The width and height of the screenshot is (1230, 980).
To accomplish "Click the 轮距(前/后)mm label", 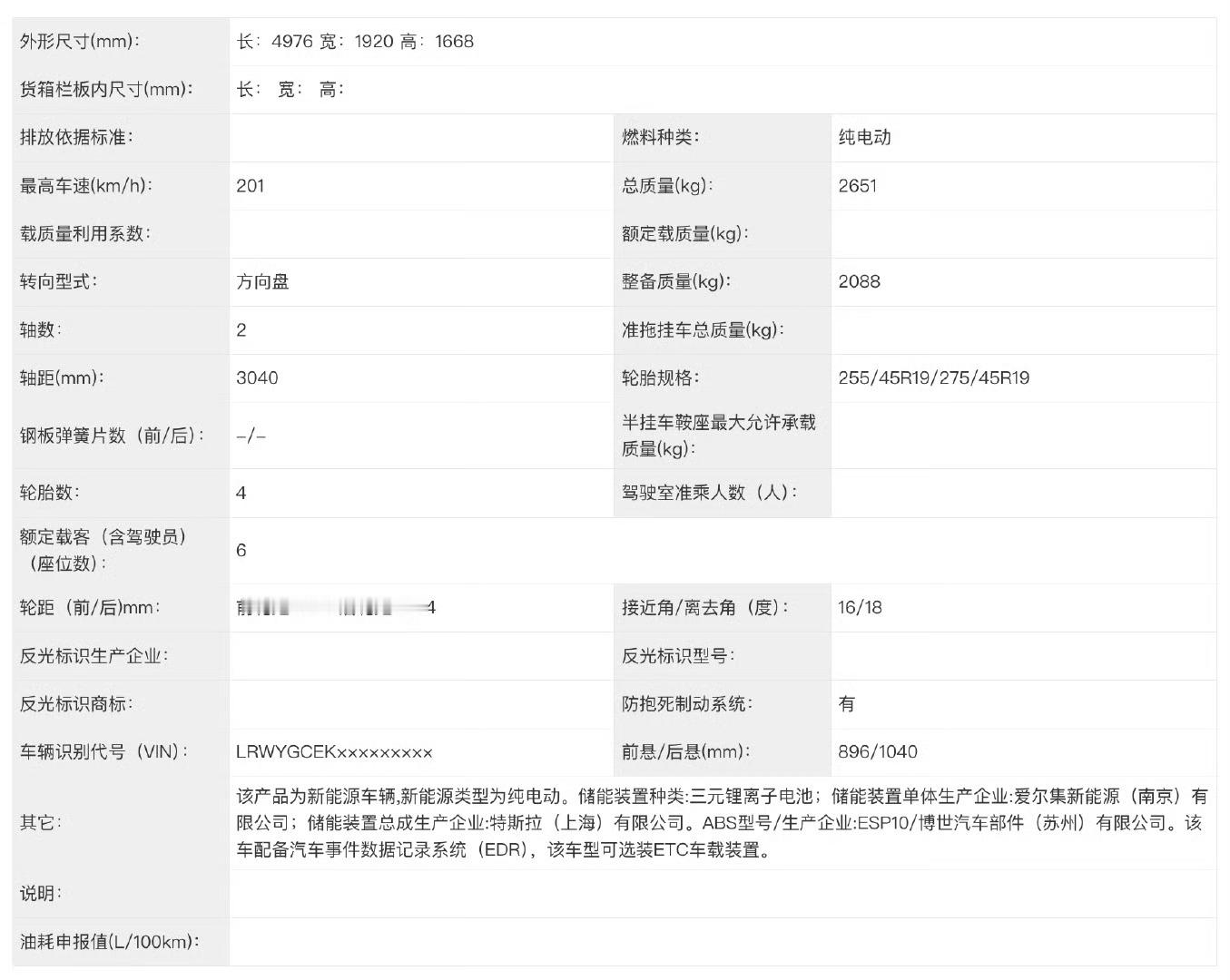I will [x=90, y=608].
